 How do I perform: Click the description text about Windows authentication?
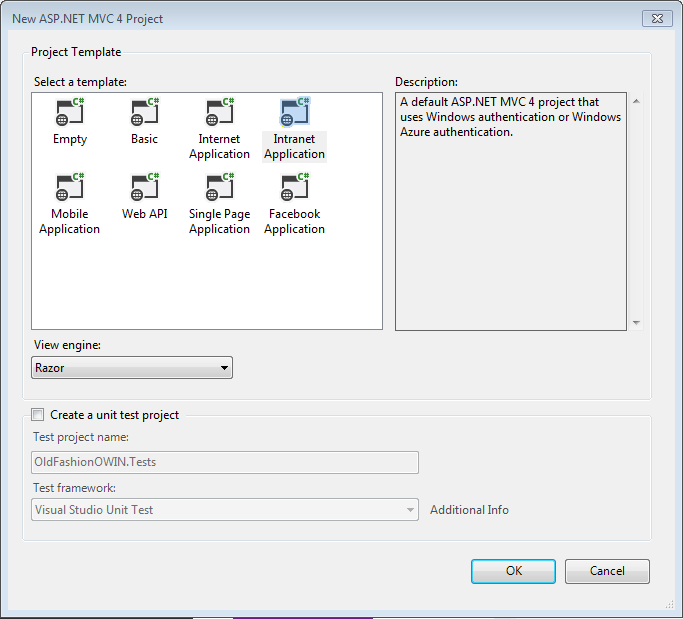coord(511,117)
